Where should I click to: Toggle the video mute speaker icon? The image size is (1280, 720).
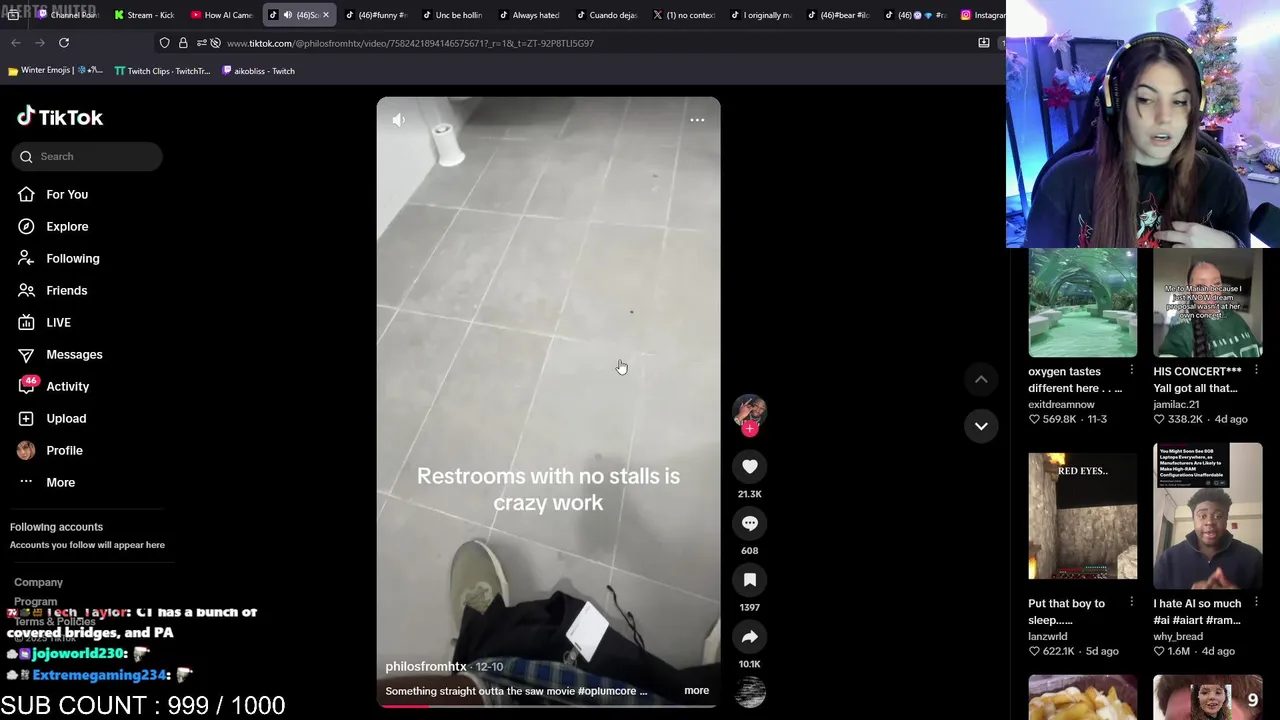pyautogui.click(x=398, y=120)
